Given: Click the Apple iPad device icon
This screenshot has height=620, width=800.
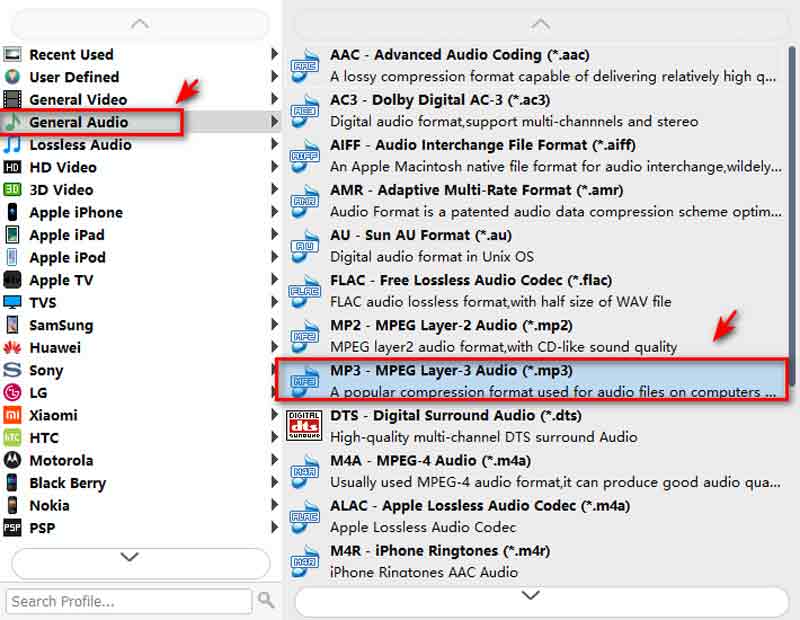Looking at the screenshot, I should coord(12,235).
